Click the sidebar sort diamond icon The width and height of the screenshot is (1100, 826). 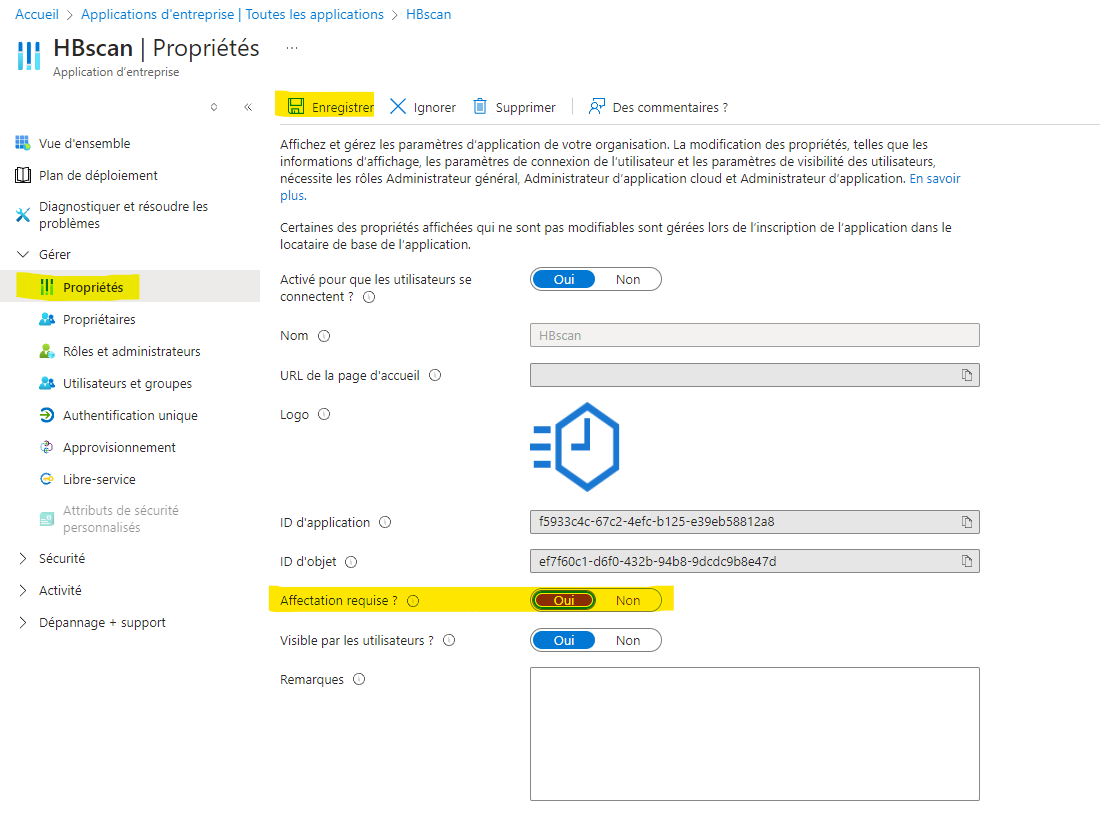point(214,107)
